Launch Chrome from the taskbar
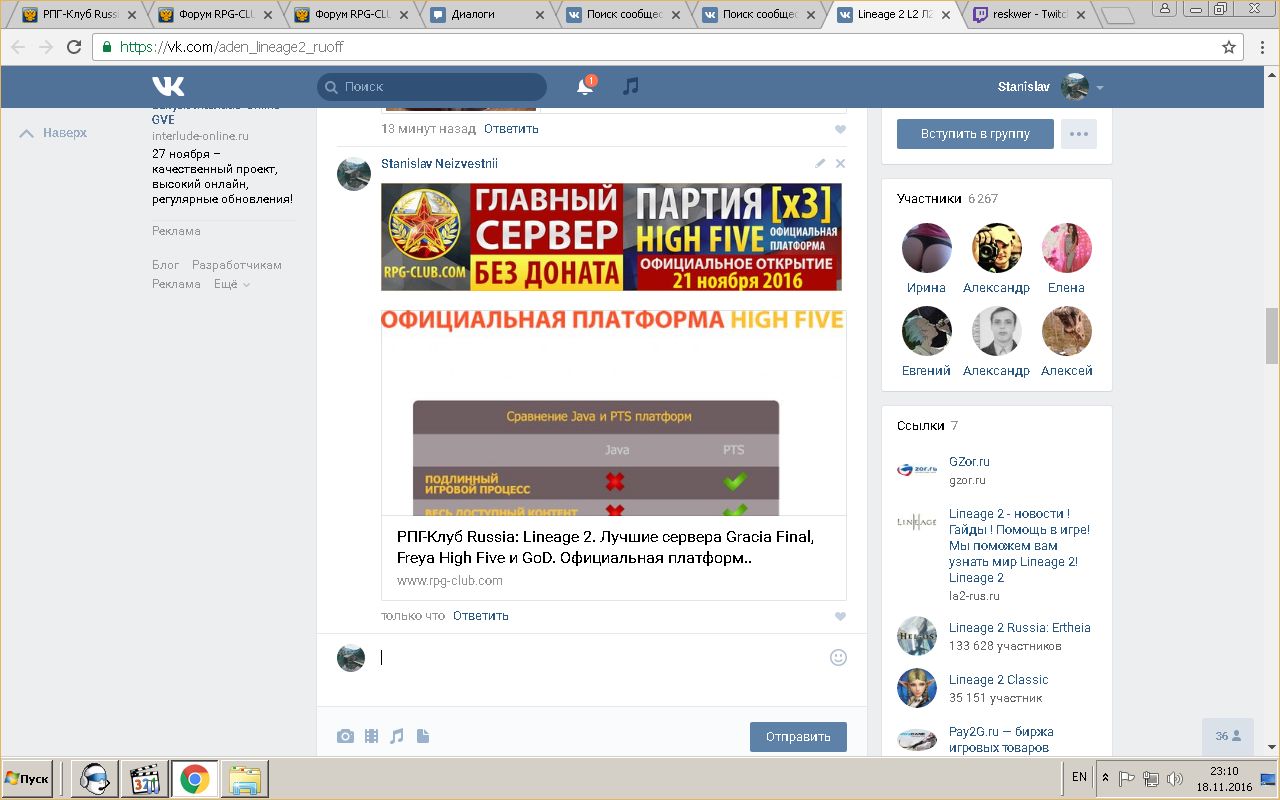Viewport: 1280px width, 800px height. [x=194, y=778]
